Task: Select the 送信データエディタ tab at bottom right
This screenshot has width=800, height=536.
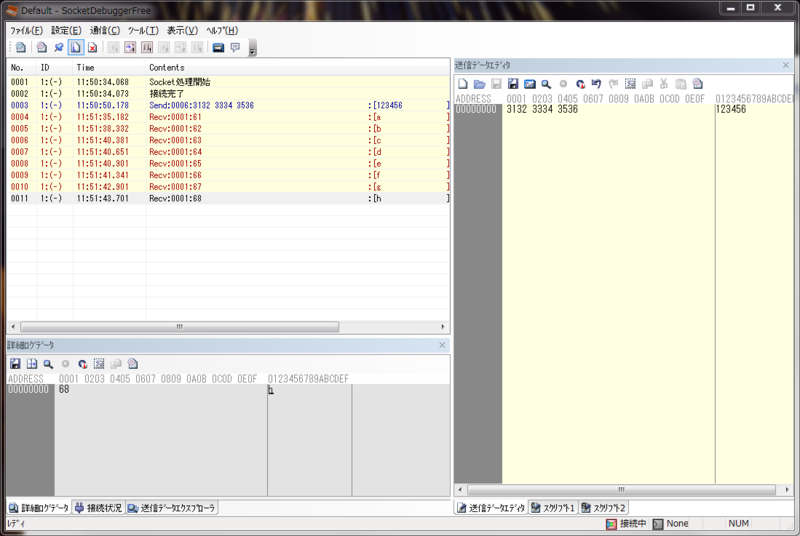Action: (491, 508)
